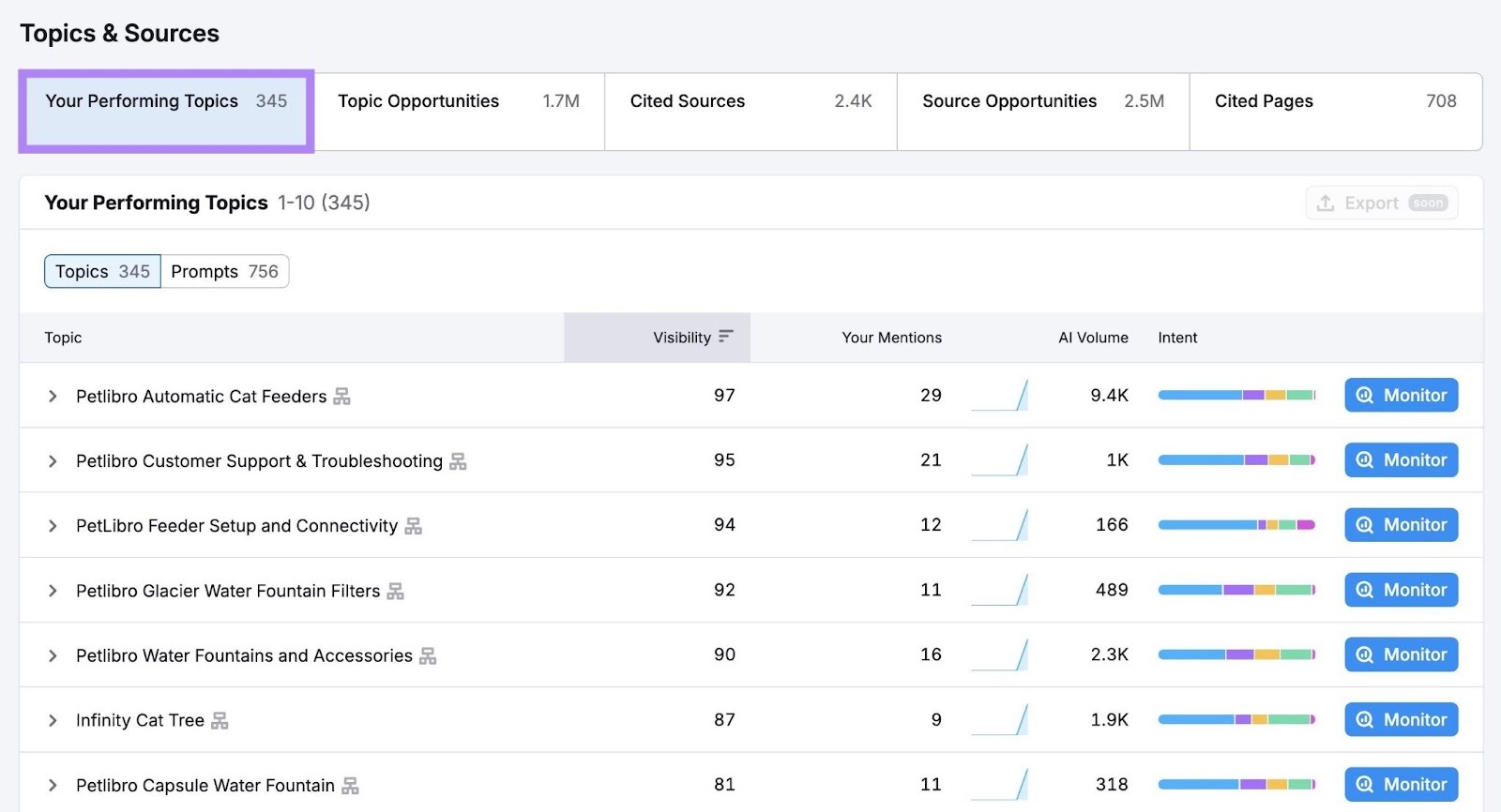Expand the Petlibro Automatic Cat Feeders row
The image size is (1501, 812).
click(x=53, y=397)
